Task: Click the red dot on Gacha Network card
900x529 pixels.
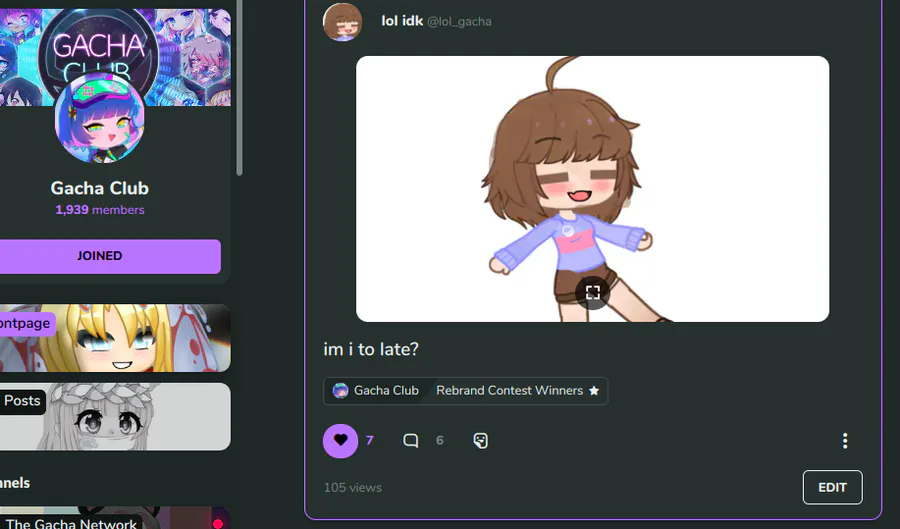Action: click(218, 523)
